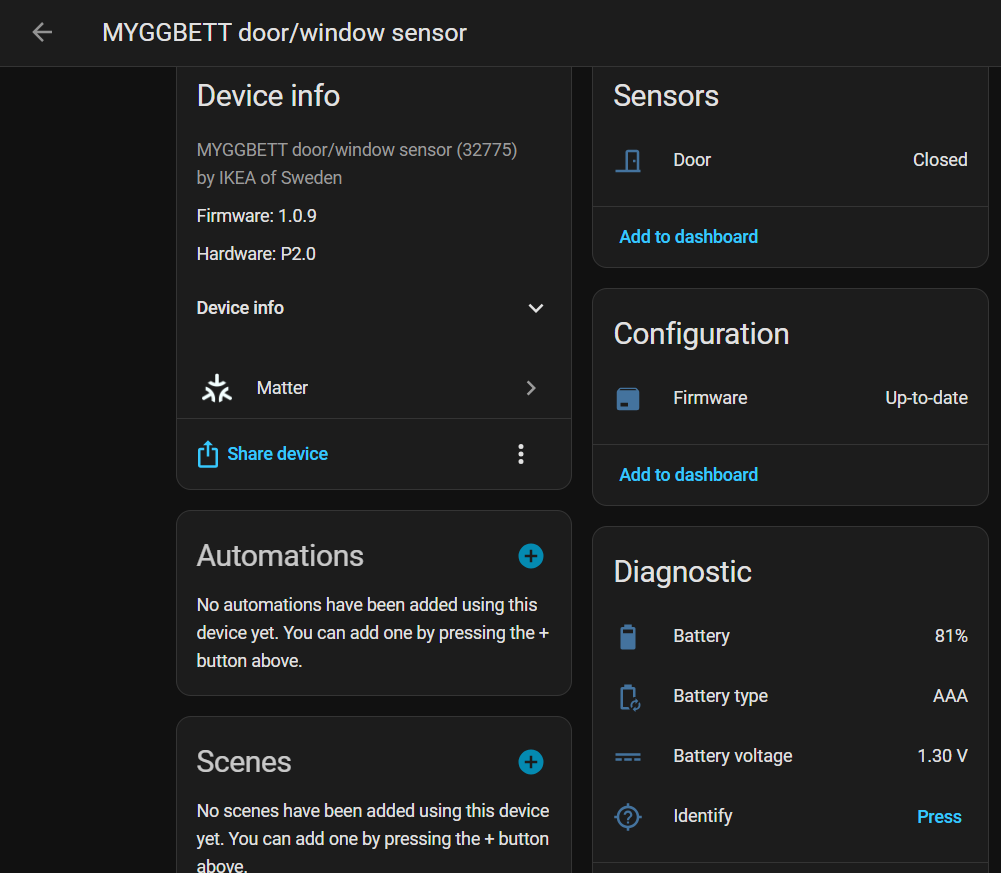Click the Matter label text
This screenshot has height=873, width=1001.
pos(282,388)
